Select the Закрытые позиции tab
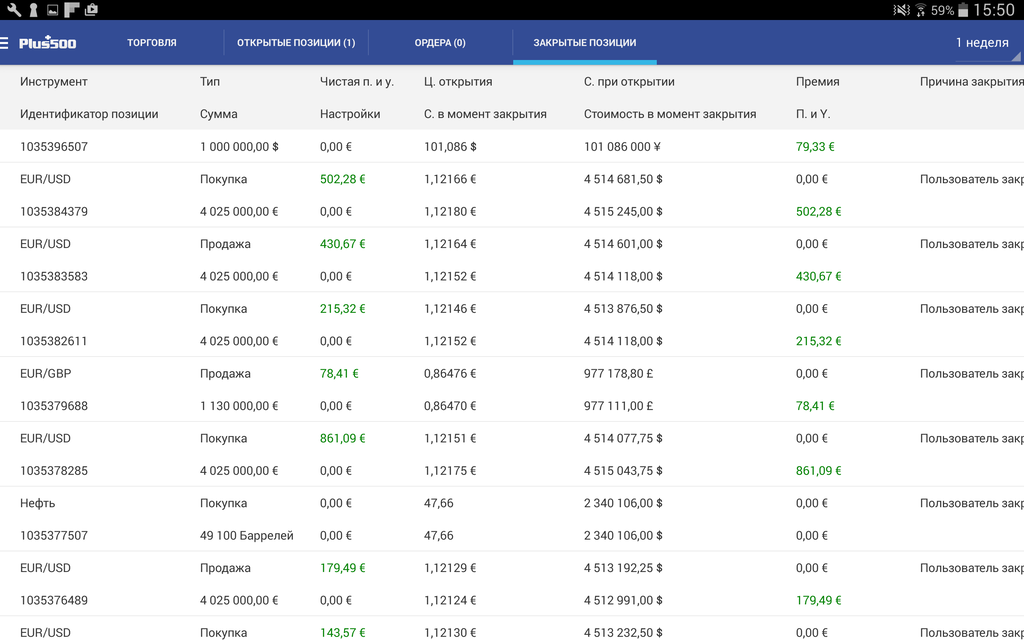This screenshot has width=1024, height=640. click(x=585, y=43)
